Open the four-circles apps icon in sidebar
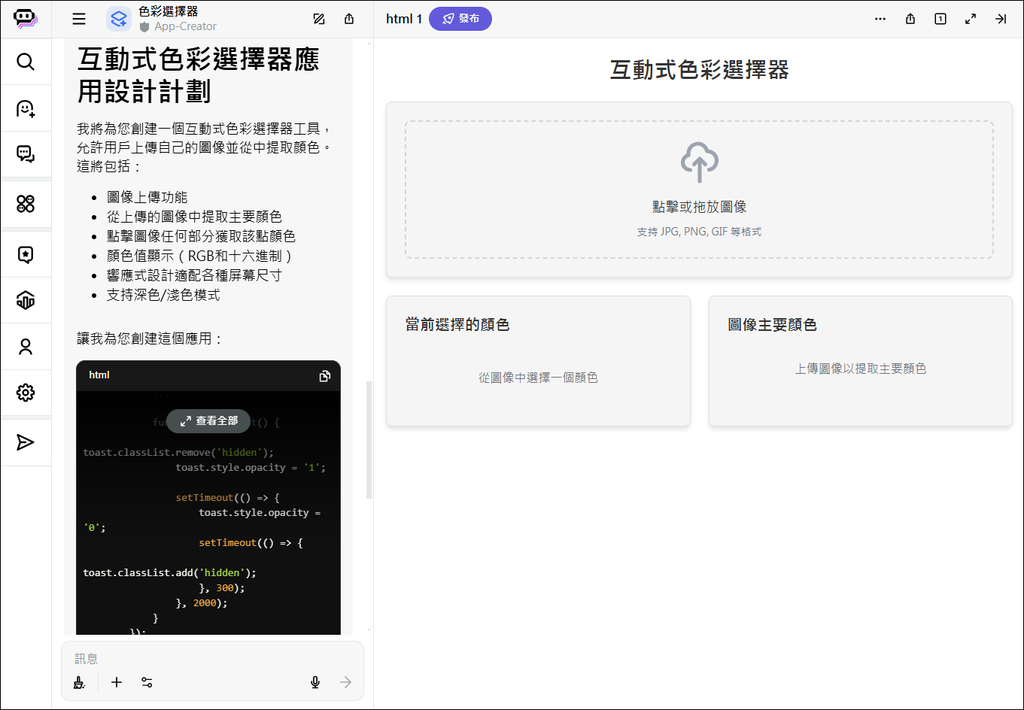The width and height of the screenshot is (1024, 710). coord(25,204)
